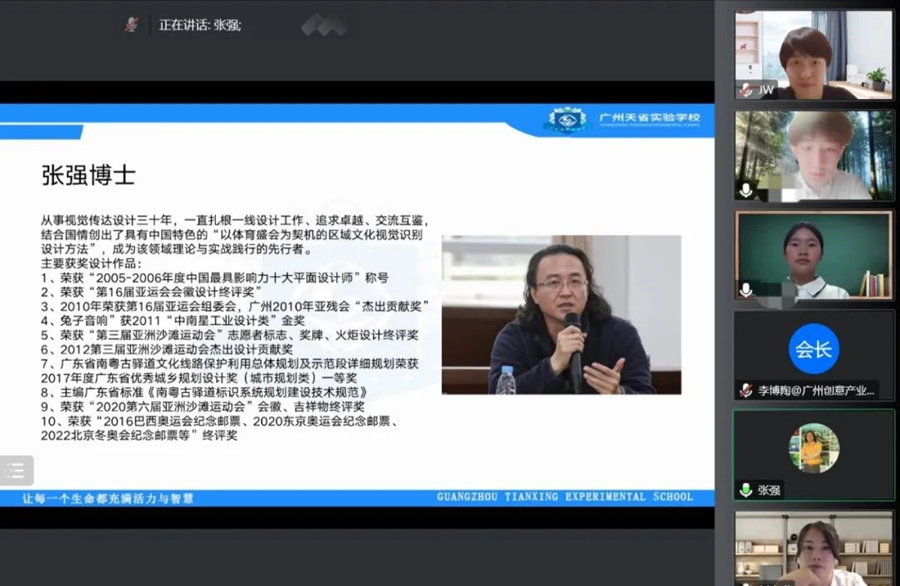Click the muted microphone icon in the top bar

[133, 23]
